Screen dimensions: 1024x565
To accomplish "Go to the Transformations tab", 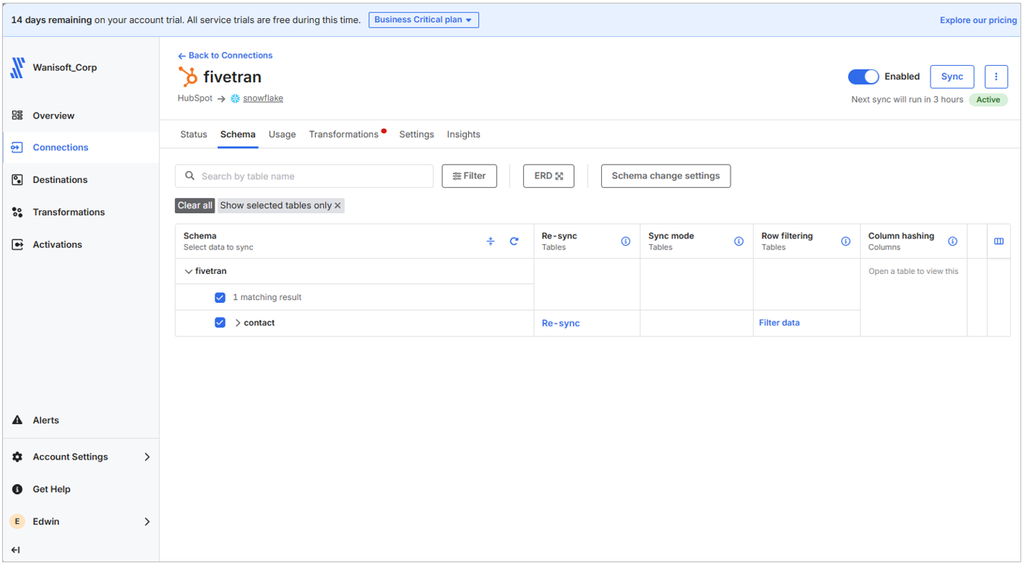I will coord(344,135).
